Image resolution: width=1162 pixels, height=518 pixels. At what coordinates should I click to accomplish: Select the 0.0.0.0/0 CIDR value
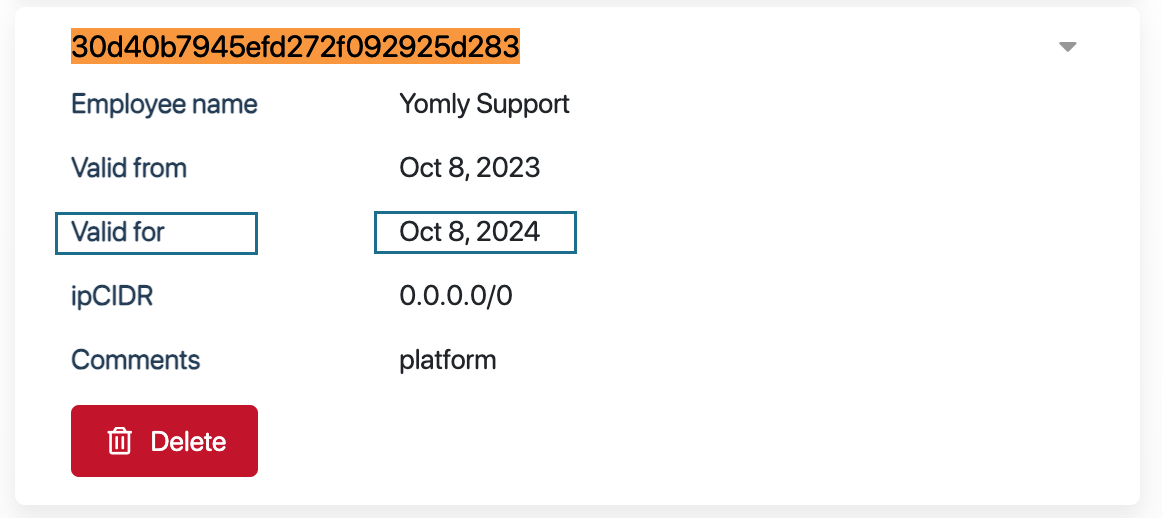(x=455, y=296)
